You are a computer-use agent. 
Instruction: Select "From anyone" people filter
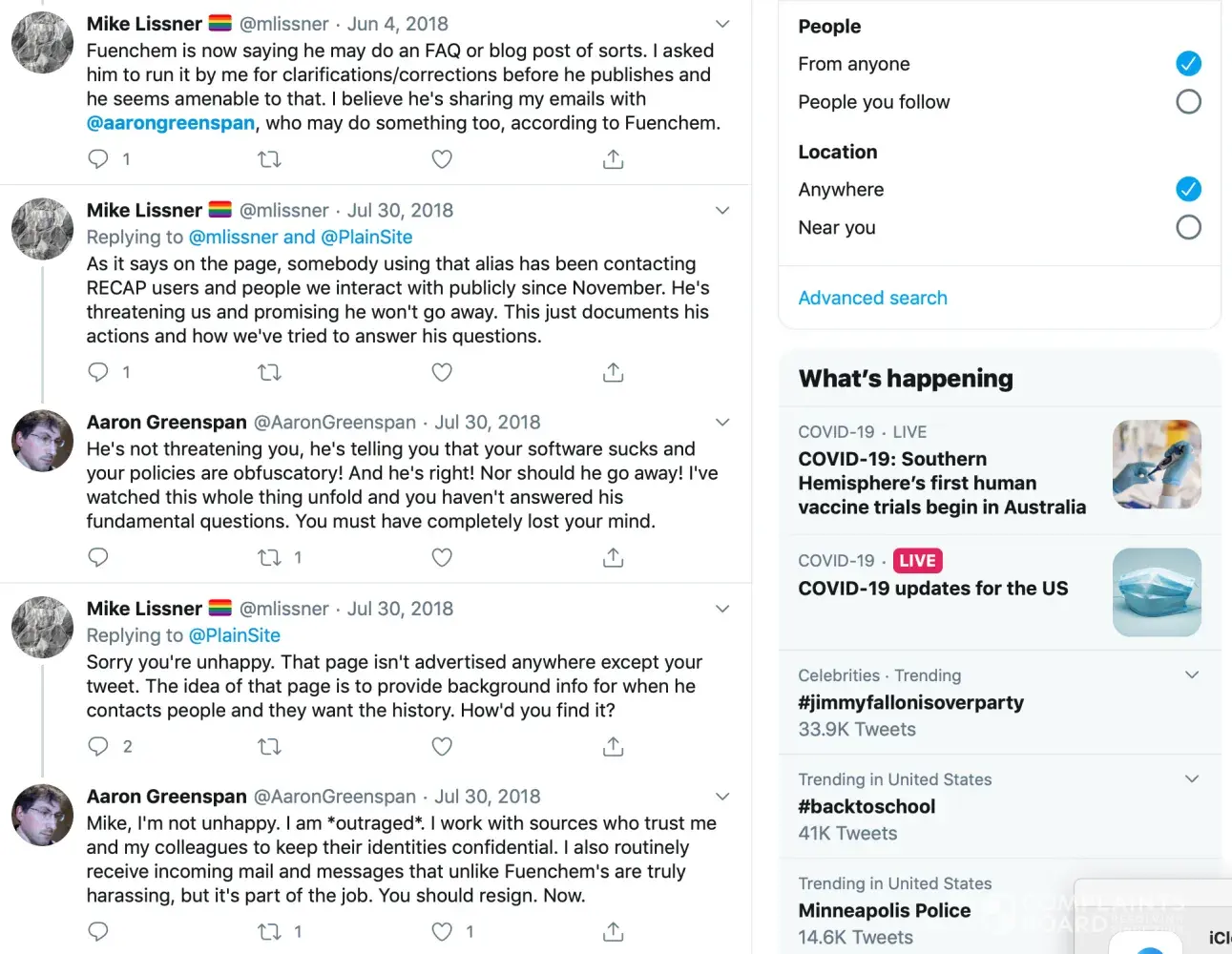[1188, 64]
